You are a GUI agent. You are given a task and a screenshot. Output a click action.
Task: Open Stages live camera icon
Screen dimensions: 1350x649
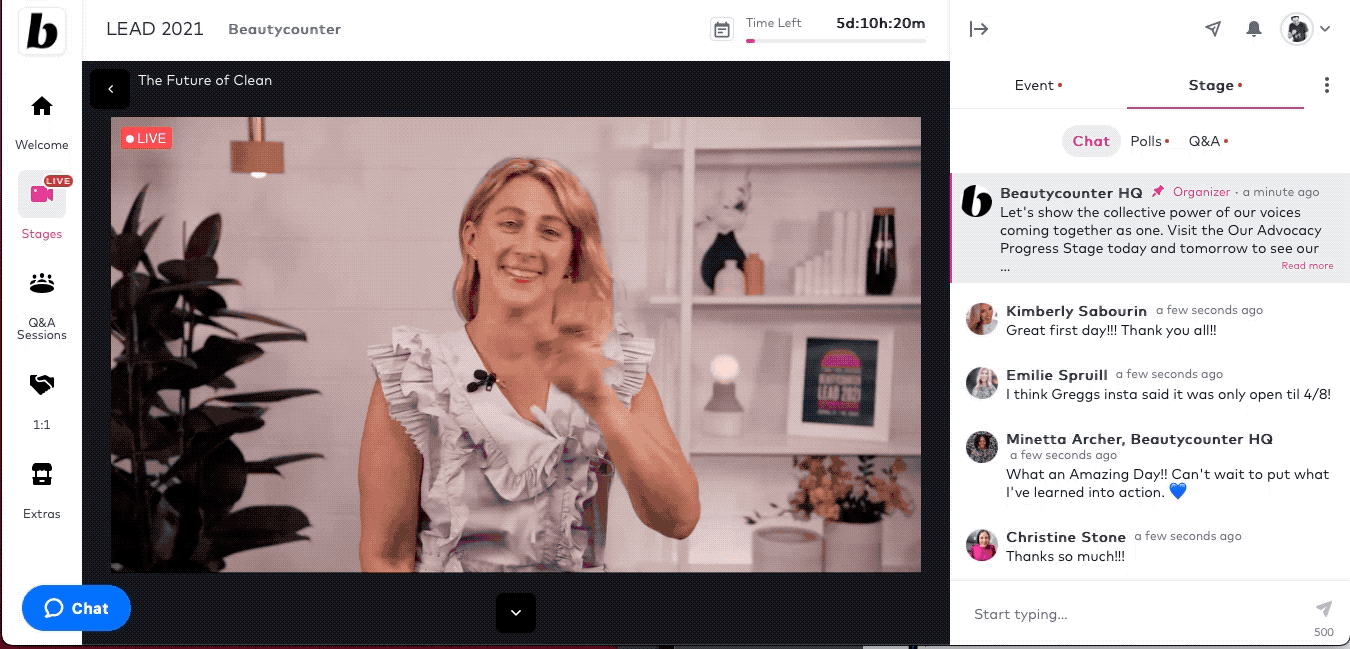42,194
